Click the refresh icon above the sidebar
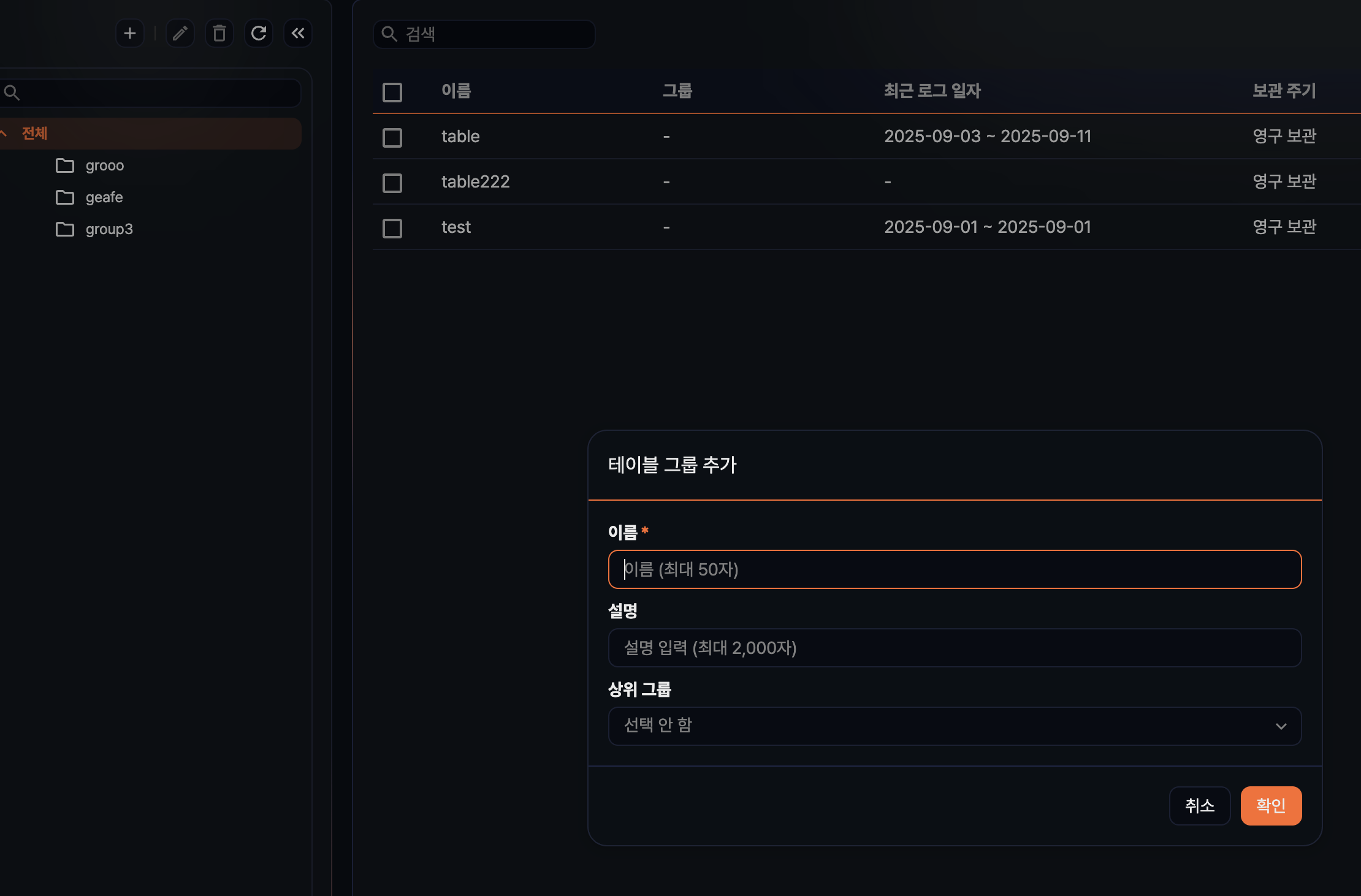 coord(259,34)
